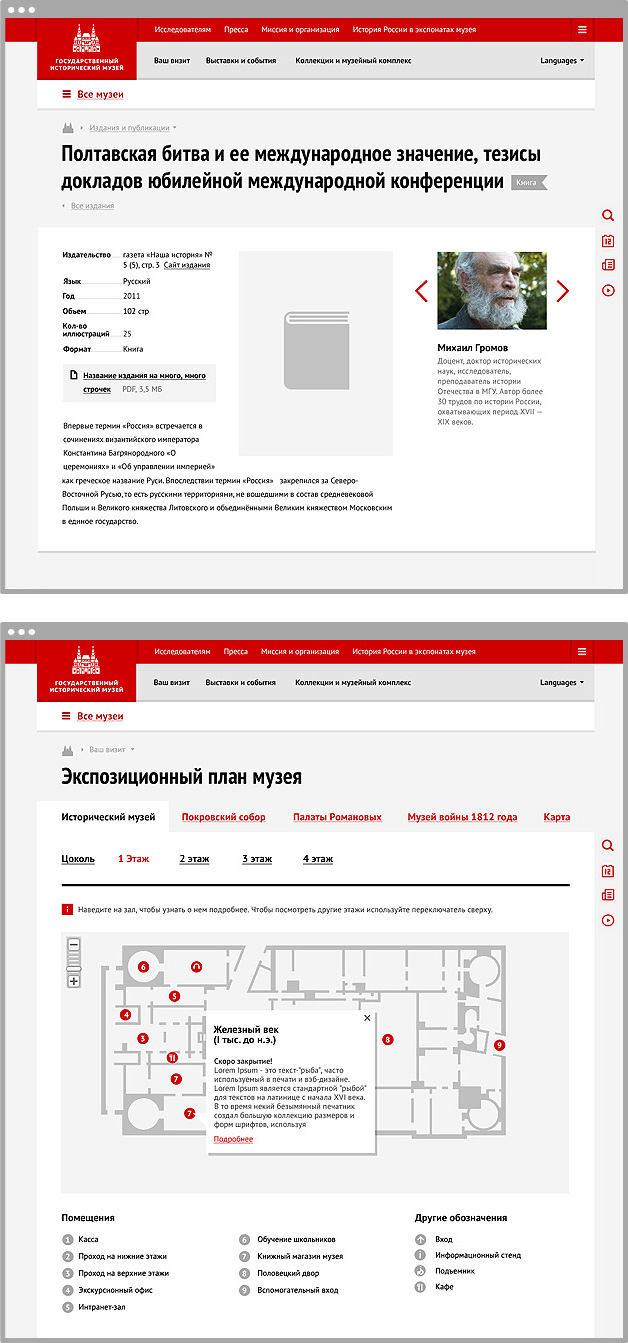The height and width of the screenshot is (1343, 628).
Task: Expand 'Все музеи' in exposition plan window
Action: [93, 716]
